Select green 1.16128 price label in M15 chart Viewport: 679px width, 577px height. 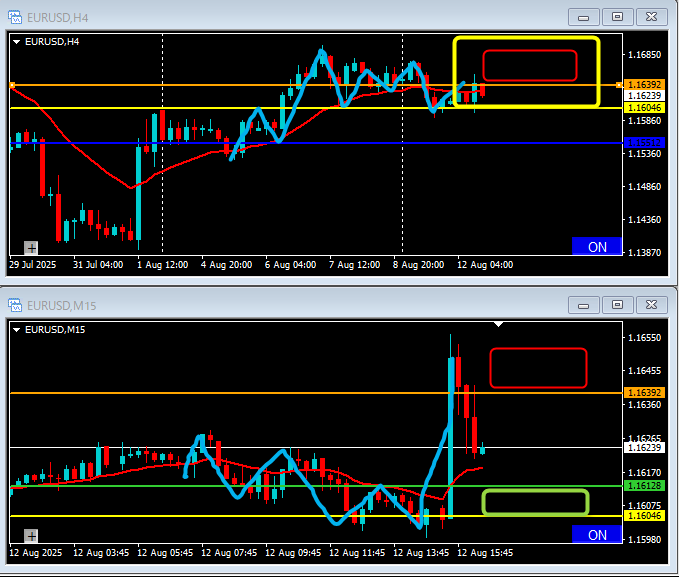[644, 486]
